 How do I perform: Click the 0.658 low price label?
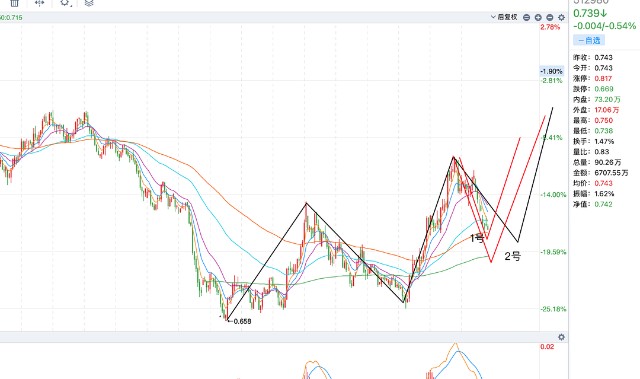click(x=242, y=321)
